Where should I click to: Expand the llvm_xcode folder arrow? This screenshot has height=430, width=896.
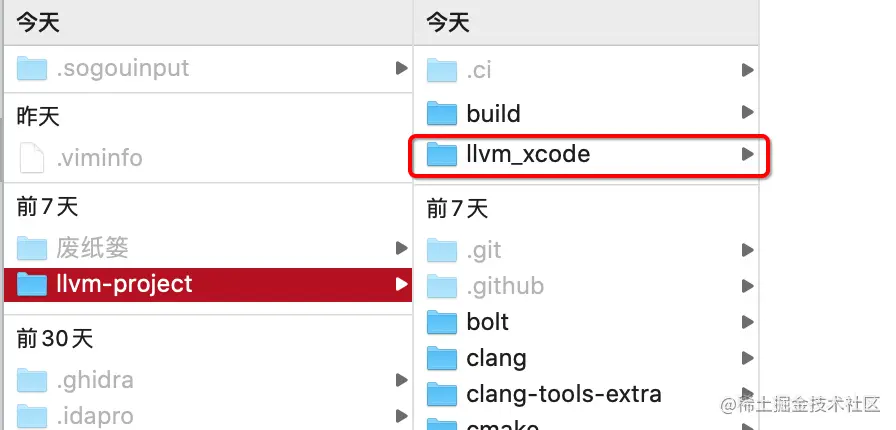point(747,154)
